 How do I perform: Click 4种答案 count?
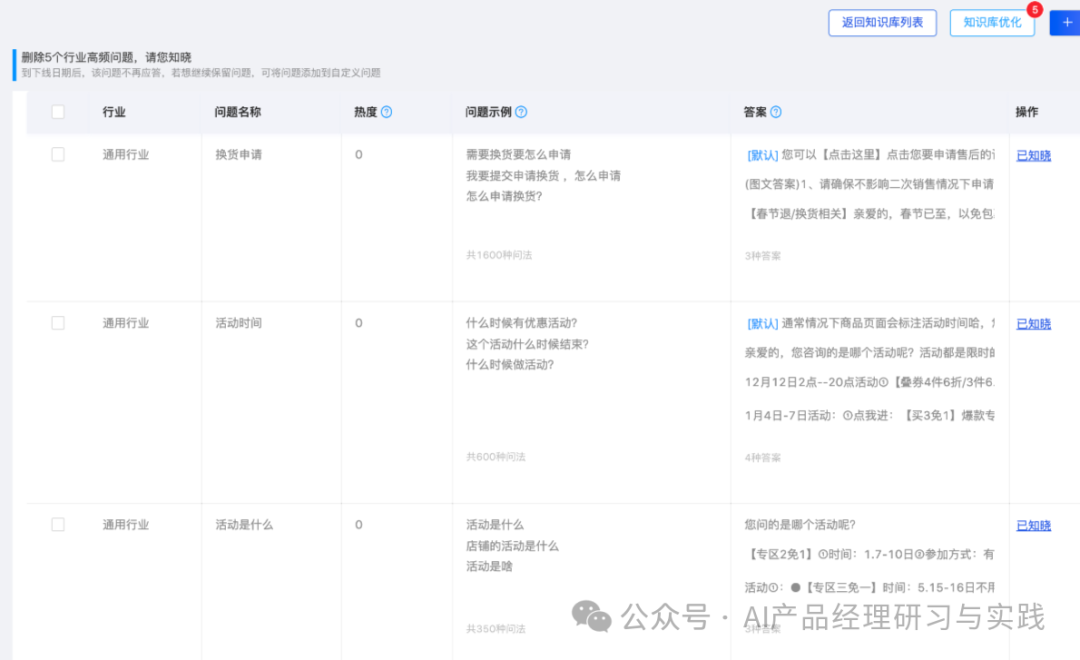pyautogui.click(x=762, y=457)
